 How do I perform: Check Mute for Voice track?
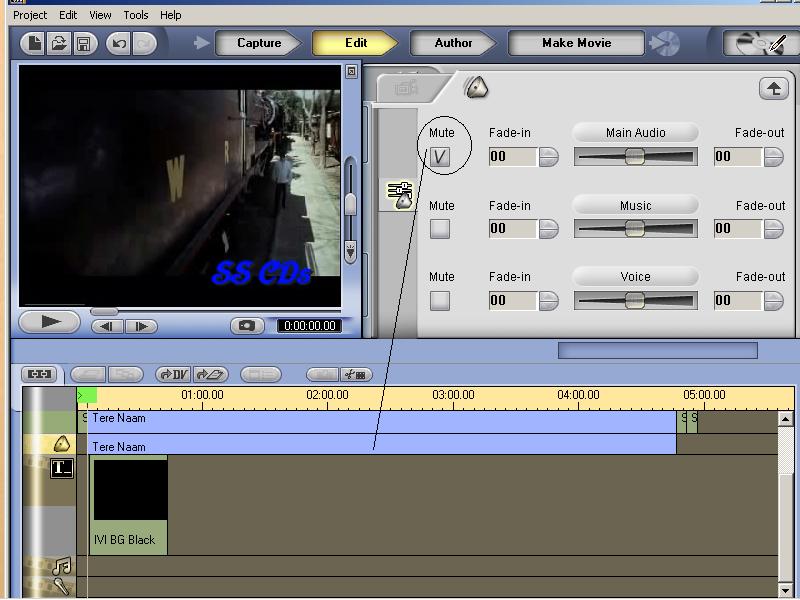pos(439,301)
